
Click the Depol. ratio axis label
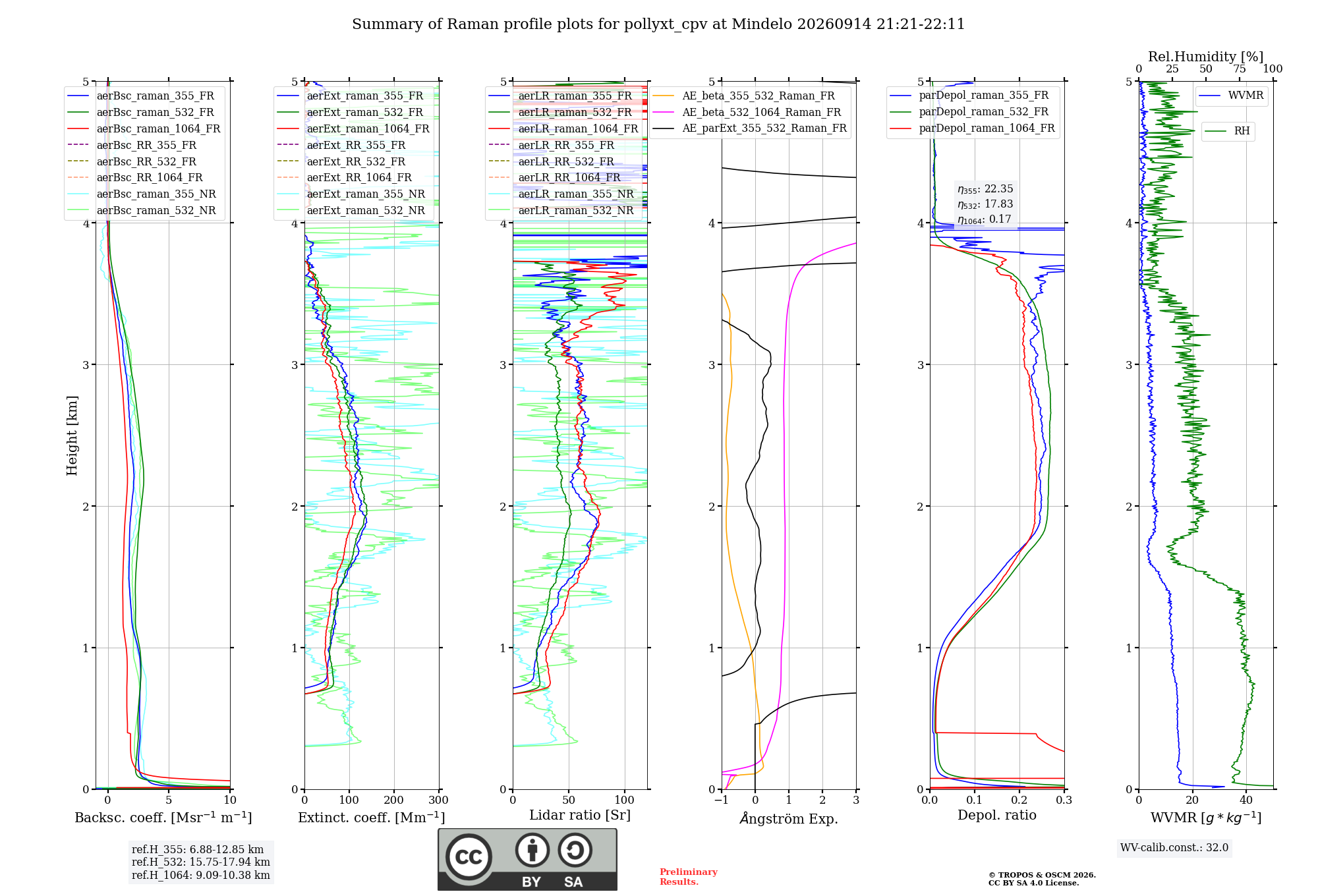(x=997, y=816)
